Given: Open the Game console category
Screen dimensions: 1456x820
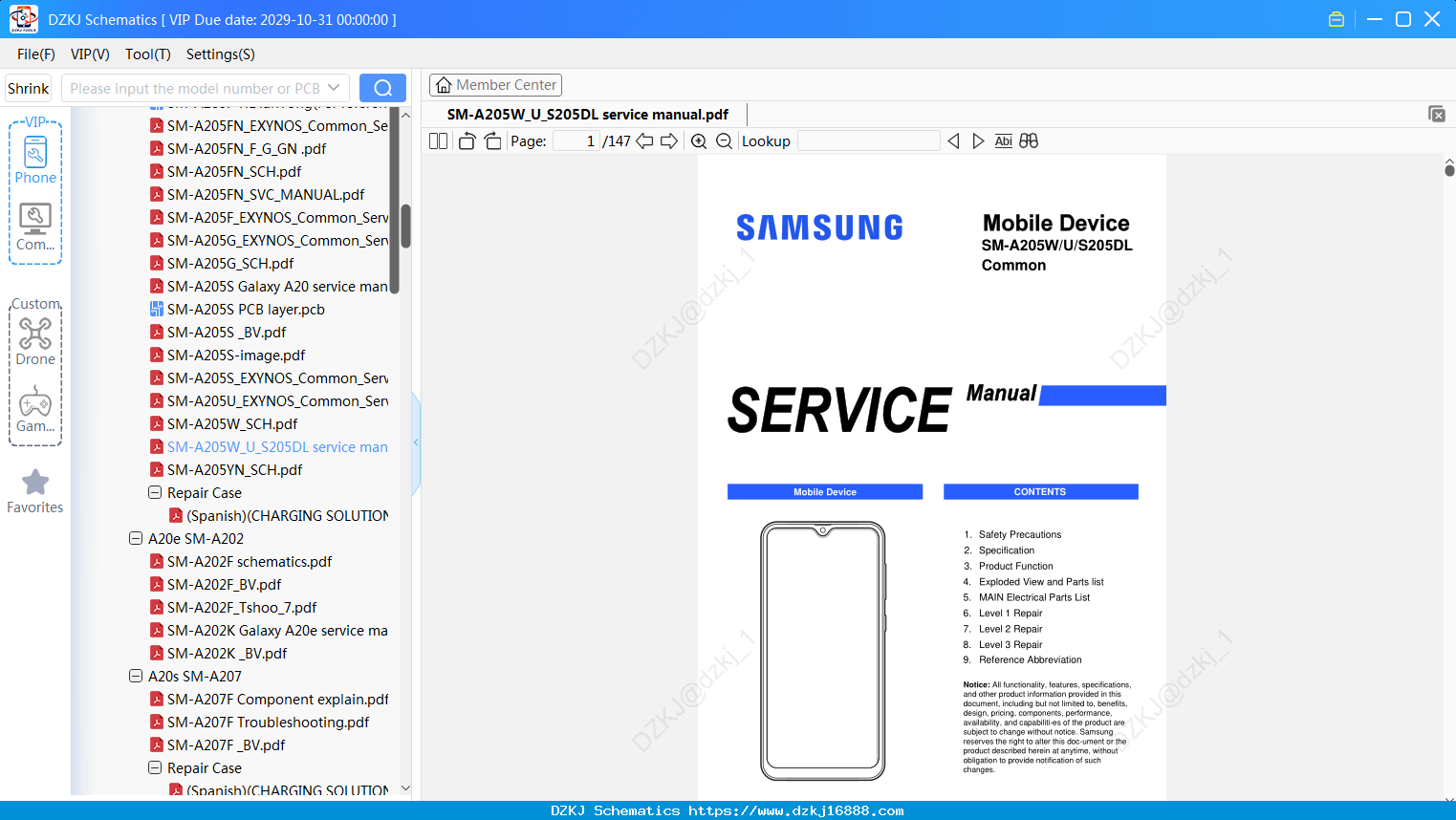Looking at the screenshot, I should (35, 409).
